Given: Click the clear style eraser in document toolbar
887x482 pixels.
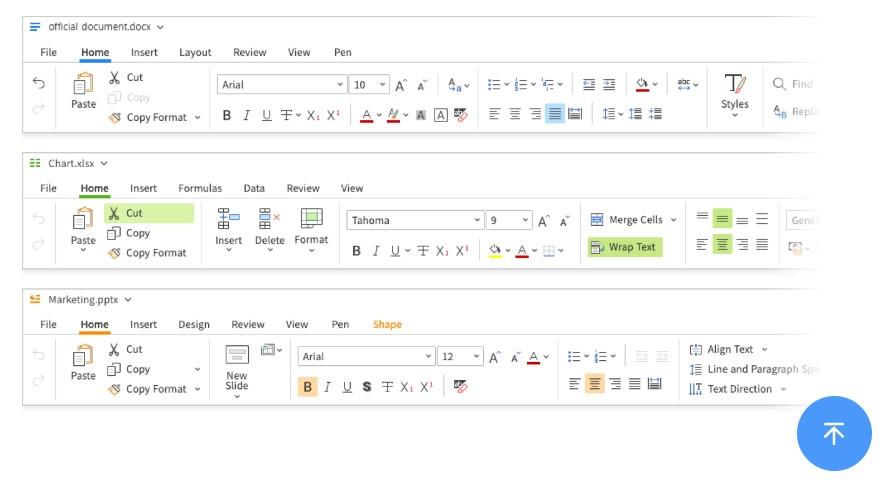Looking at the screenshot, I should [460, 115].
